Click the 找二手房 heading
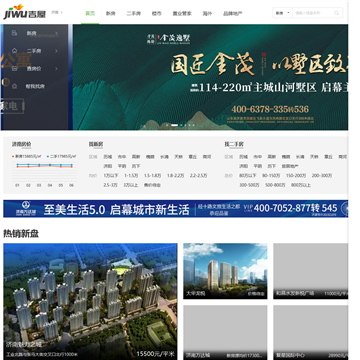The width and height of the screenshot is (360, 360). (x=234, y=144)
